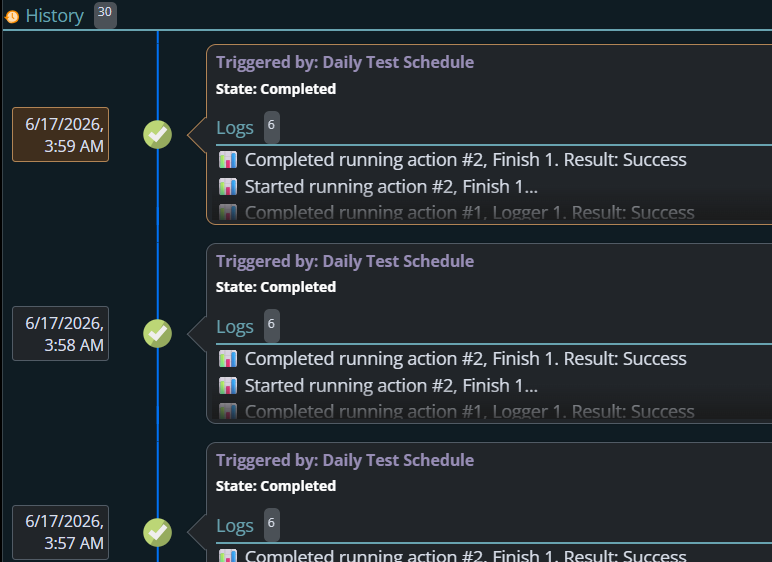This screenshot has width=772, height=562.
Task: Open first Triggered by: Daily Test Schedule link
Action: 345,62
